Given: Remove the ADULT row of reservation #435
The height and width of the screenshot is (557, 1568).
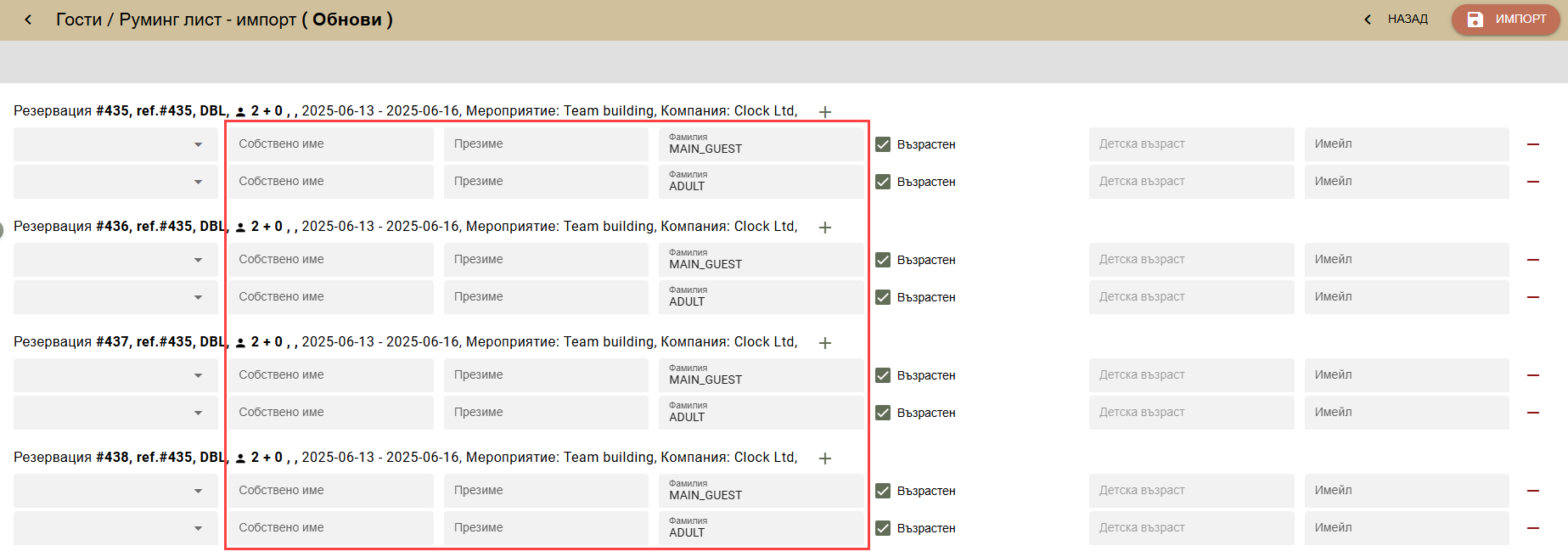Looking at the screenshot, I should (1533, 182).
